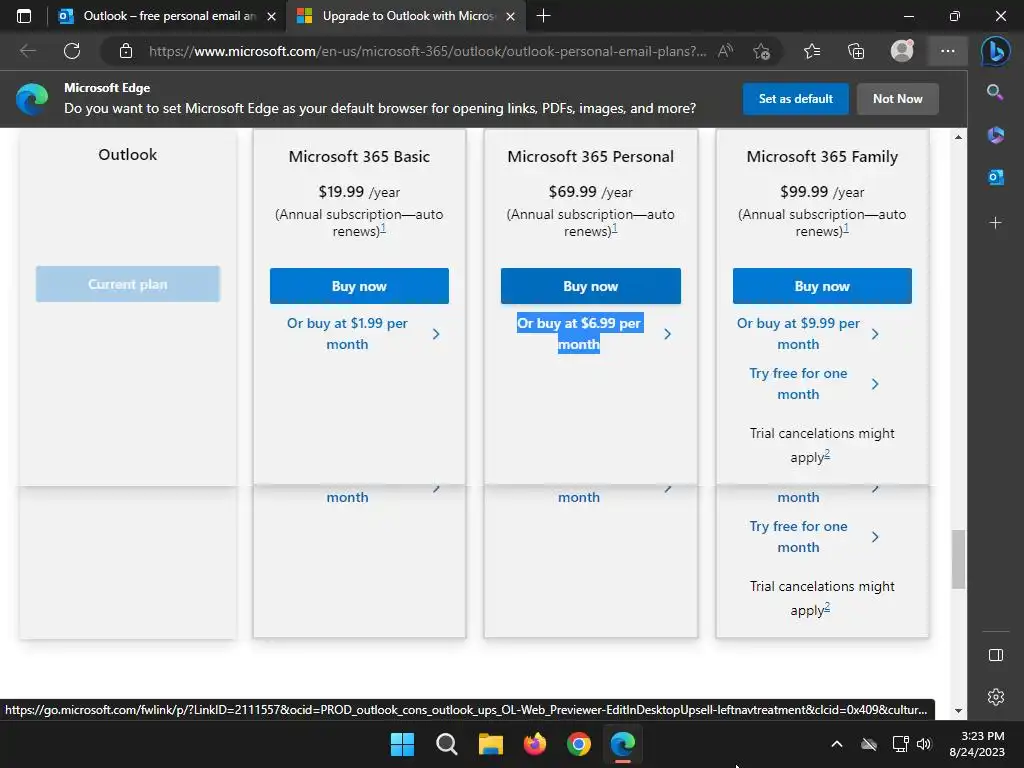The image size is (1024, 768).
Task: Open Outlook icon in Edge sidebar
Action: [995, 177]
